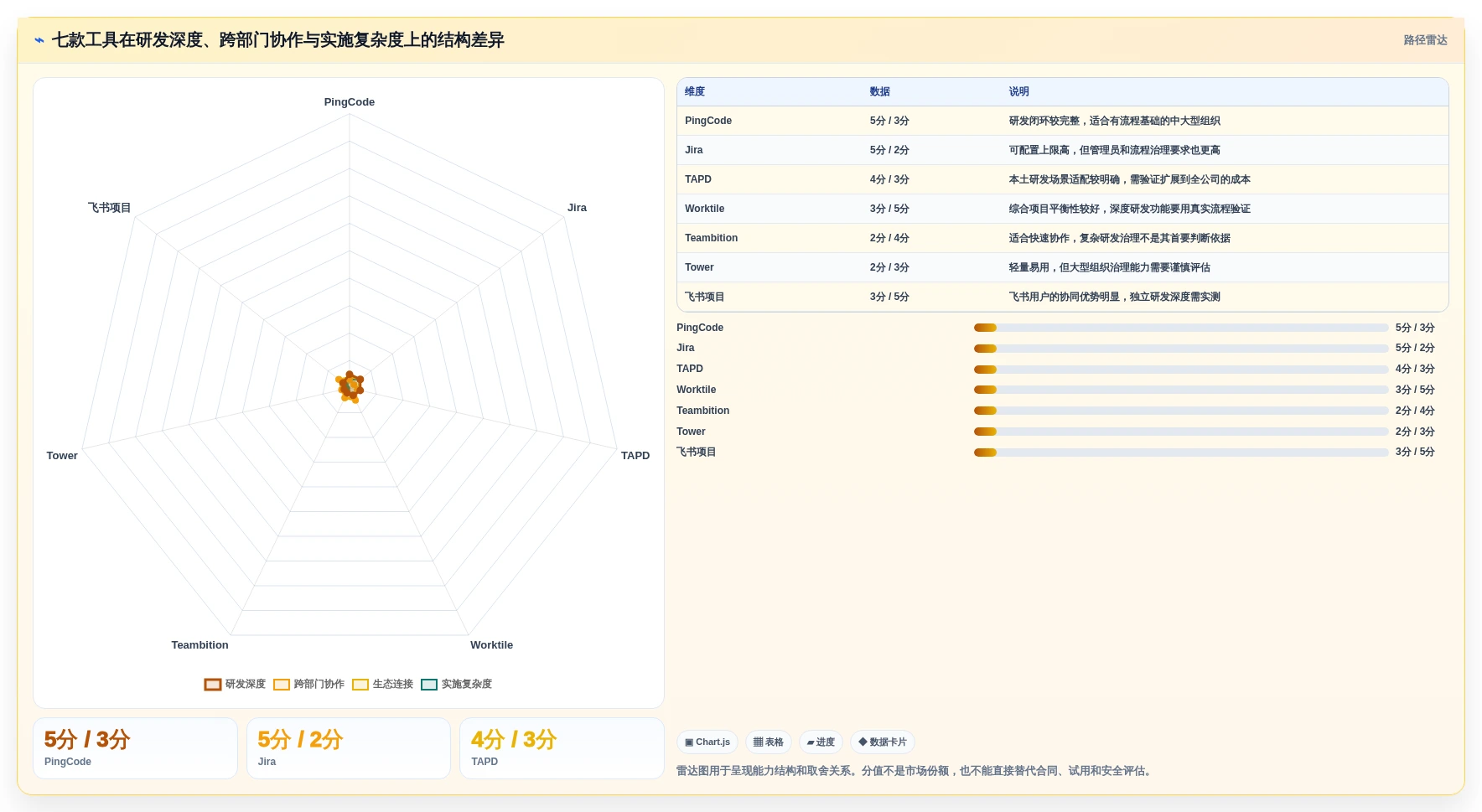Select the 飞书项目 table row name
Screen dimensions: 1482x812
tap(705, 297)
